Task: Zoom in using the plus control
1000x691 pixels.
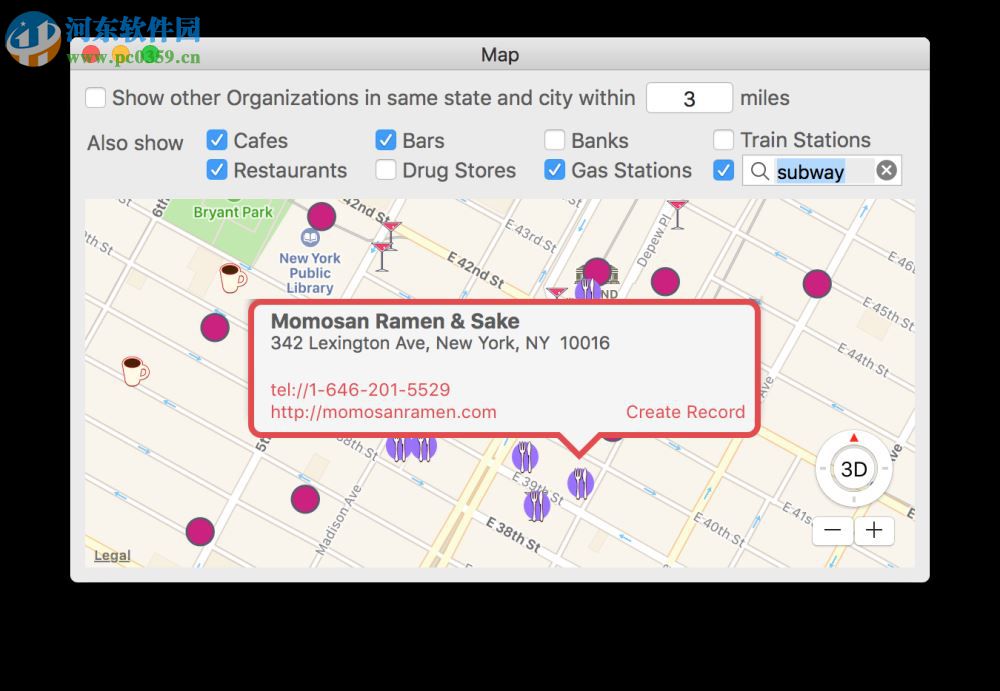Action: coord(875,531)
